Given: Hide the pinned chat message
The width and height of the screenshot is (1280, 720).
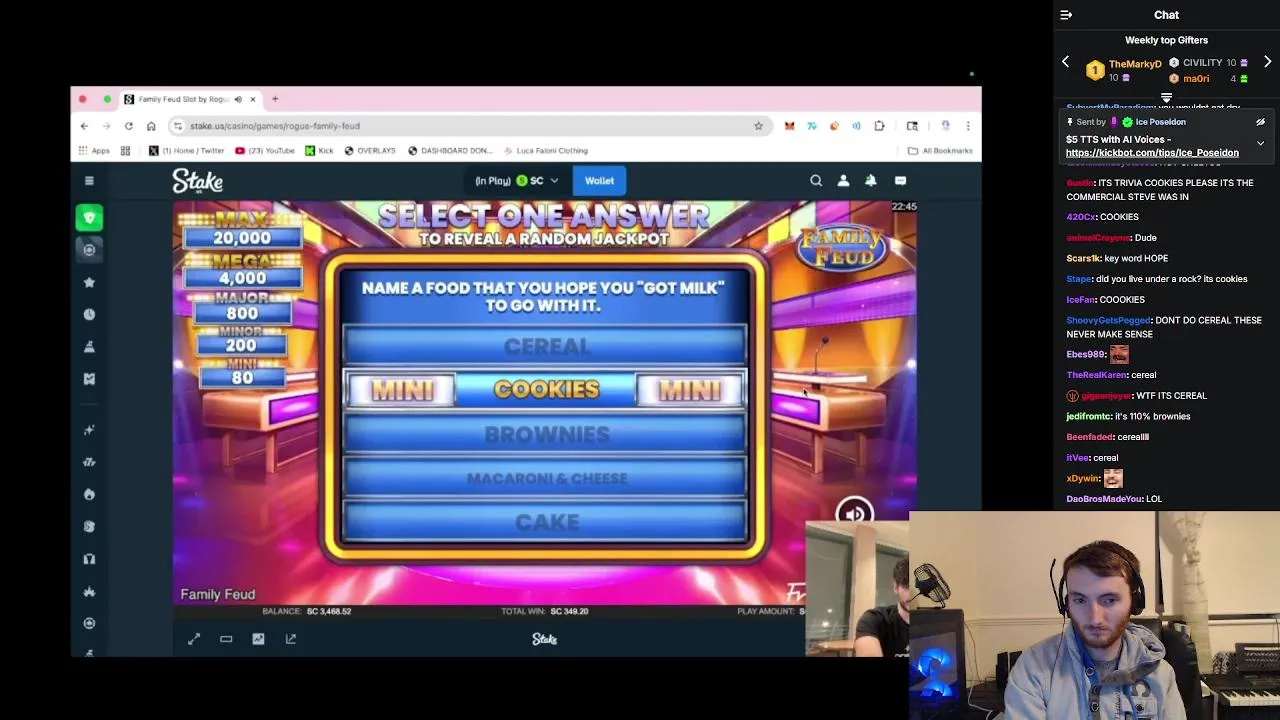Looking at the screenshot, I should [1260, 122].
